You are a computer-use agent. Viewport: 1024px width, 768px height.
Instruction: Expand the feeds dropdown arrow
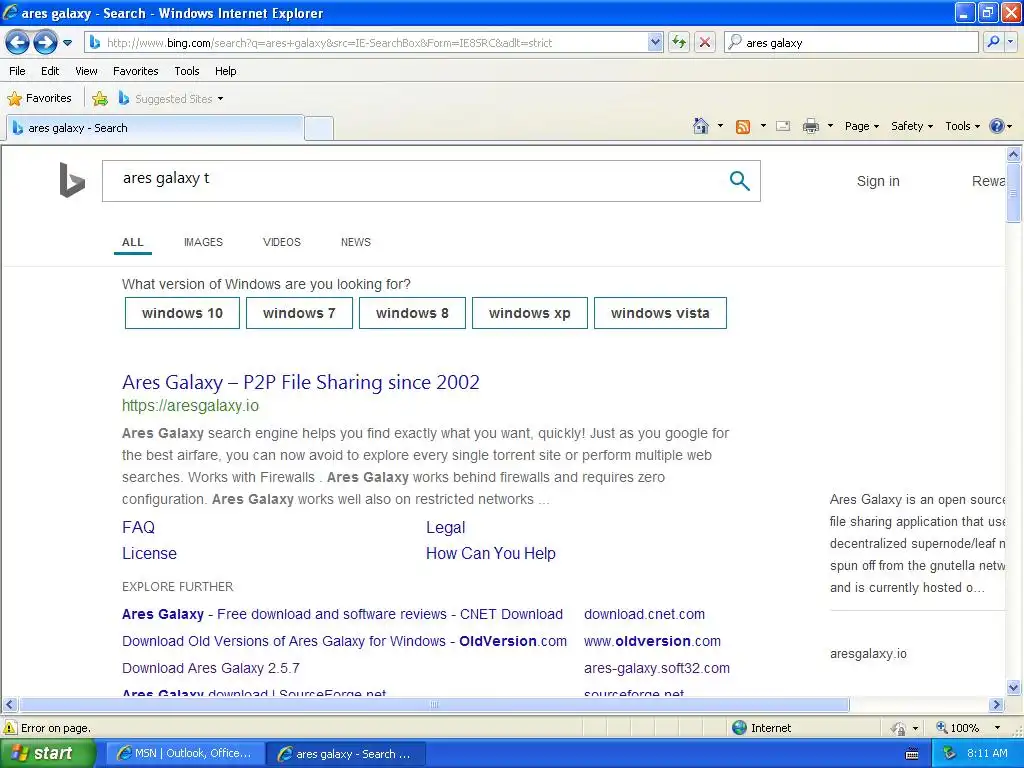point(763,126)
